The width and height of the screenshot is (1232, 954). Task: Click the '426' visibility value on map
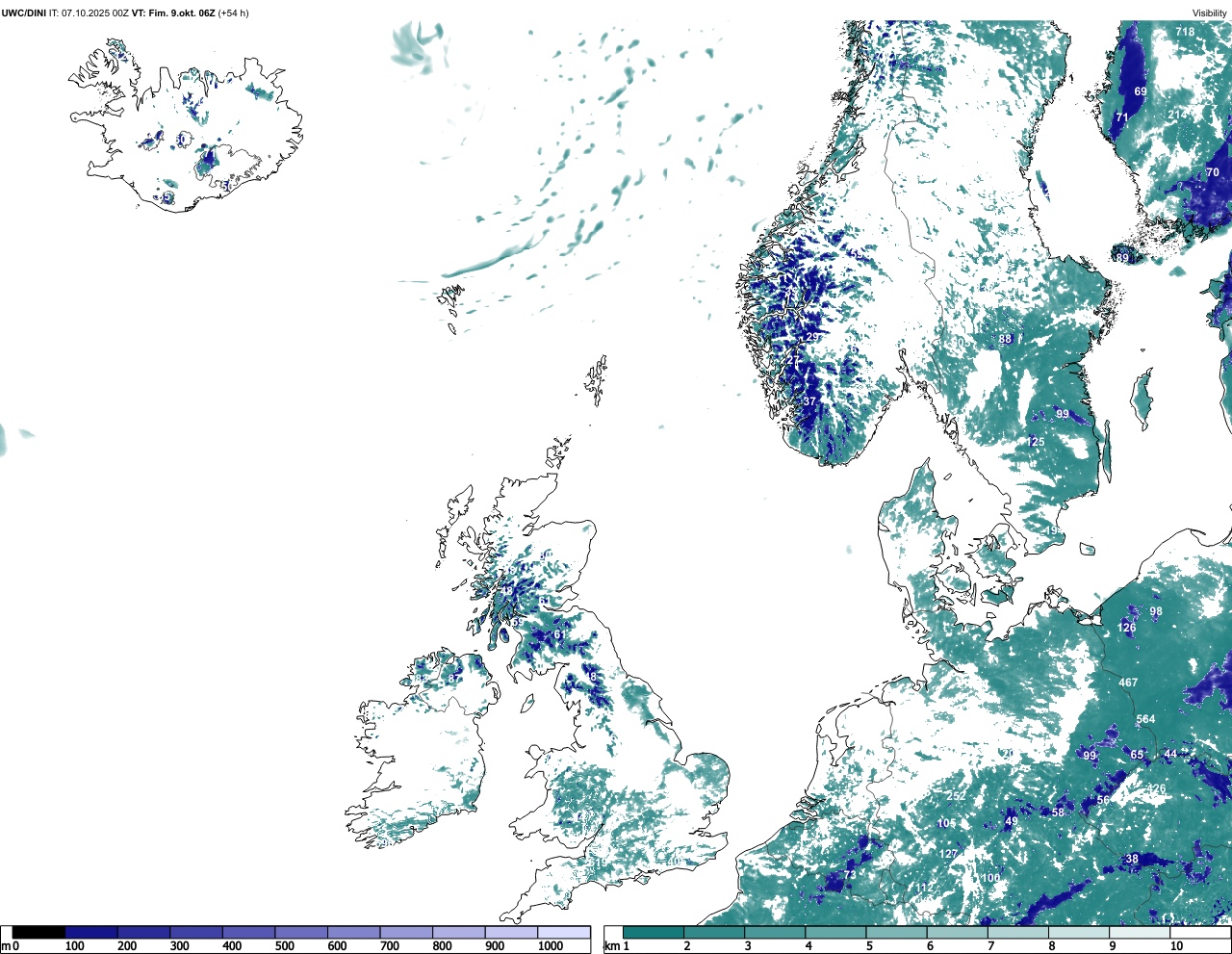(1156, 788)
